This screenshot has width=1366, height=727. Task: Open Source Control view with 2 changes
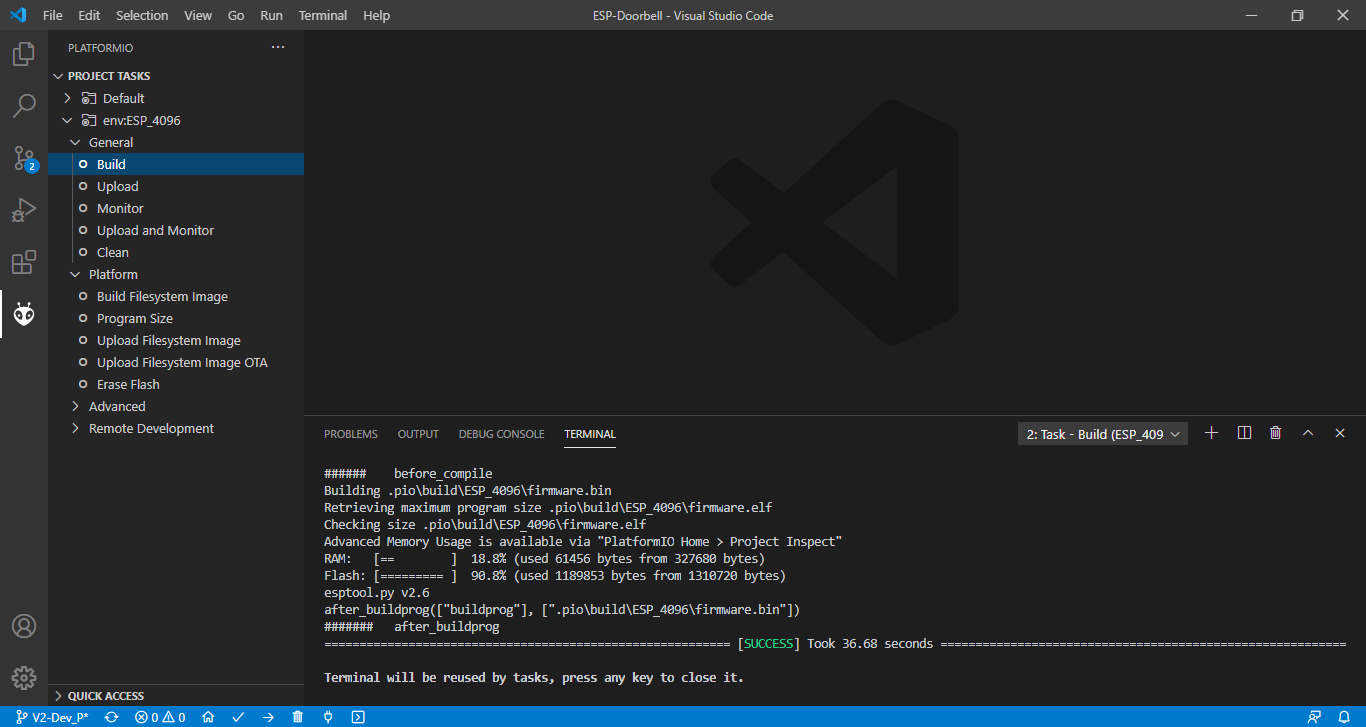tap(24, 158)
